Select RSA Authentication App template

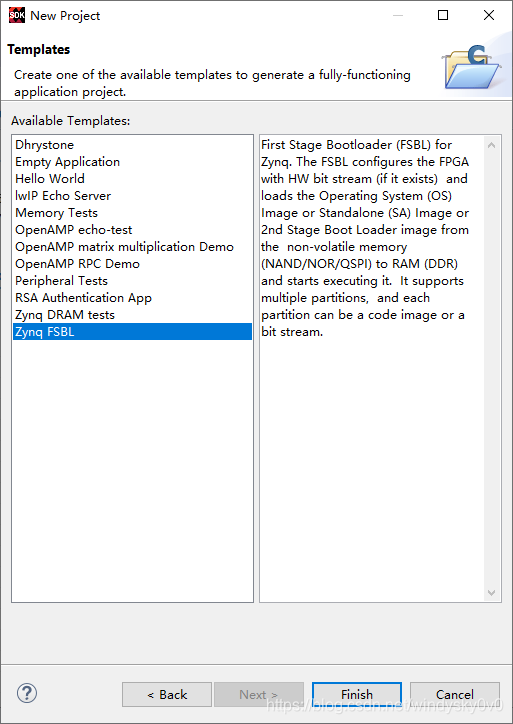pos(133,298)
